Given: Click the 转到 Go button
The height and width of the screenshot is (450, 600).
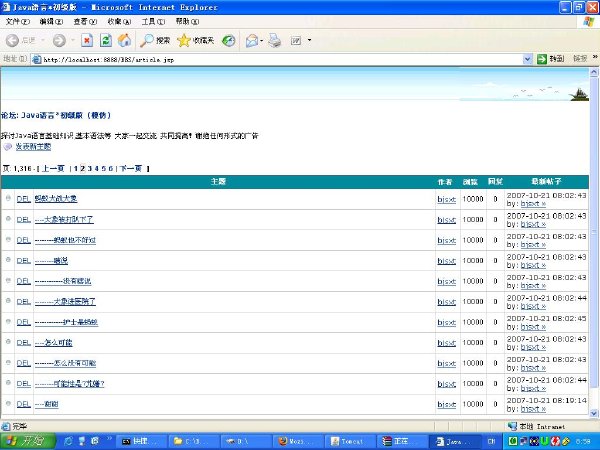Looking at the screenshot, I should tap(551, 59).
